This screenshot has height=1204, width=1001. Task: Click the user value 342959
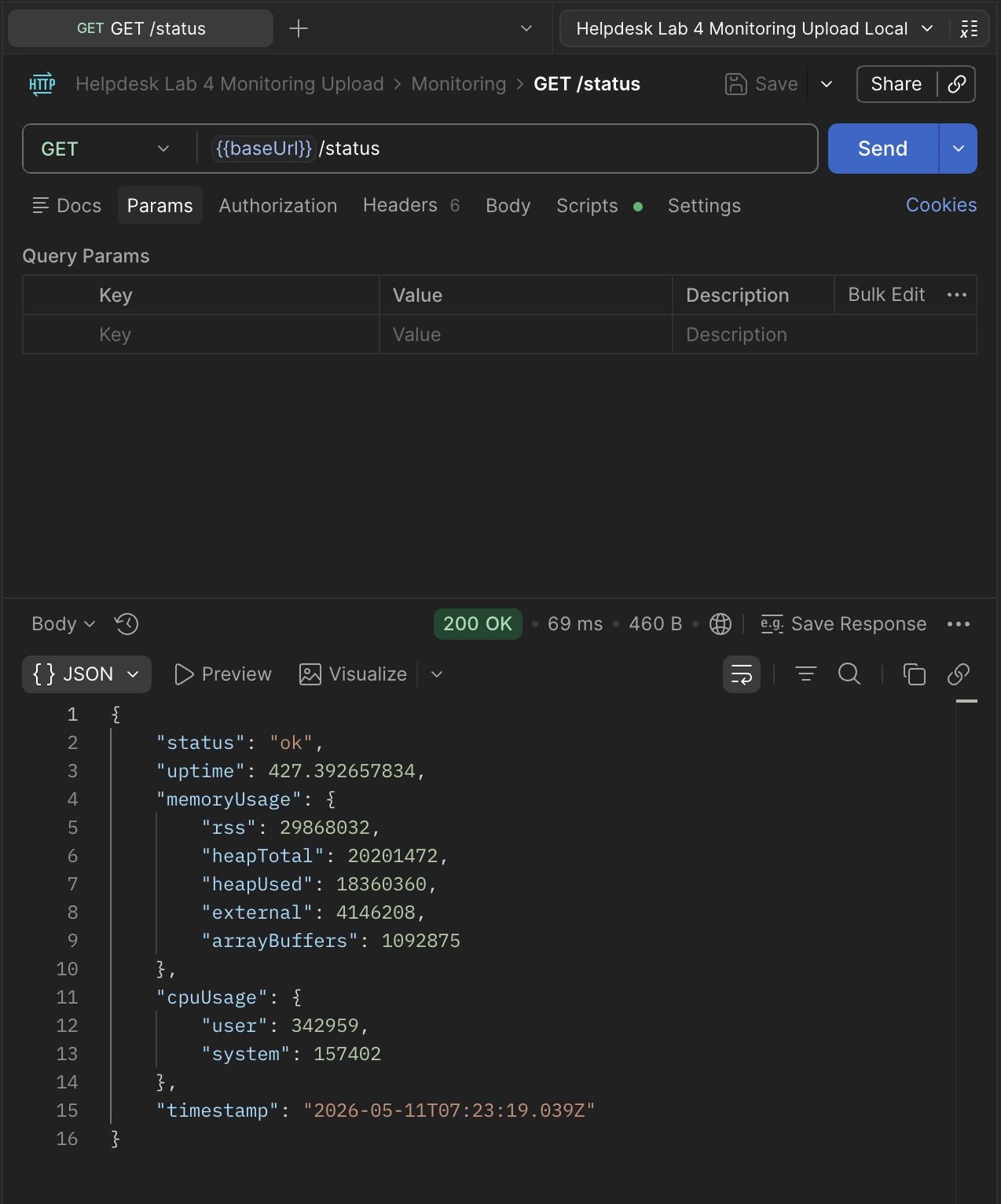tap(324, 1026)
